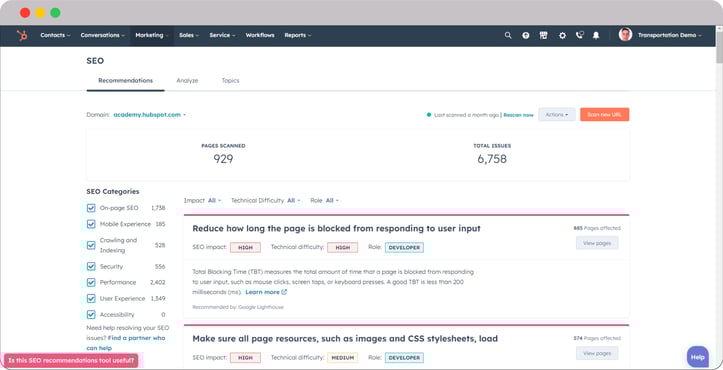
Task: Click the Last scanned a month ago status
Action: click(467, 115)
